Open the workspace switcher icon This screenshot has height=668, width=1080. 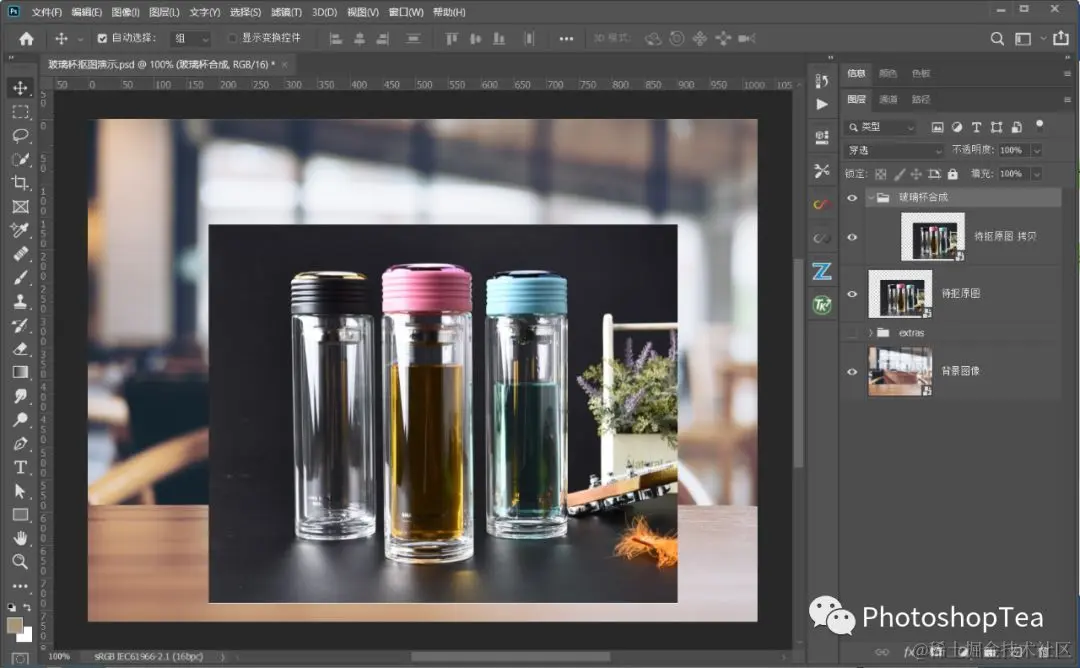[1023, 39]
